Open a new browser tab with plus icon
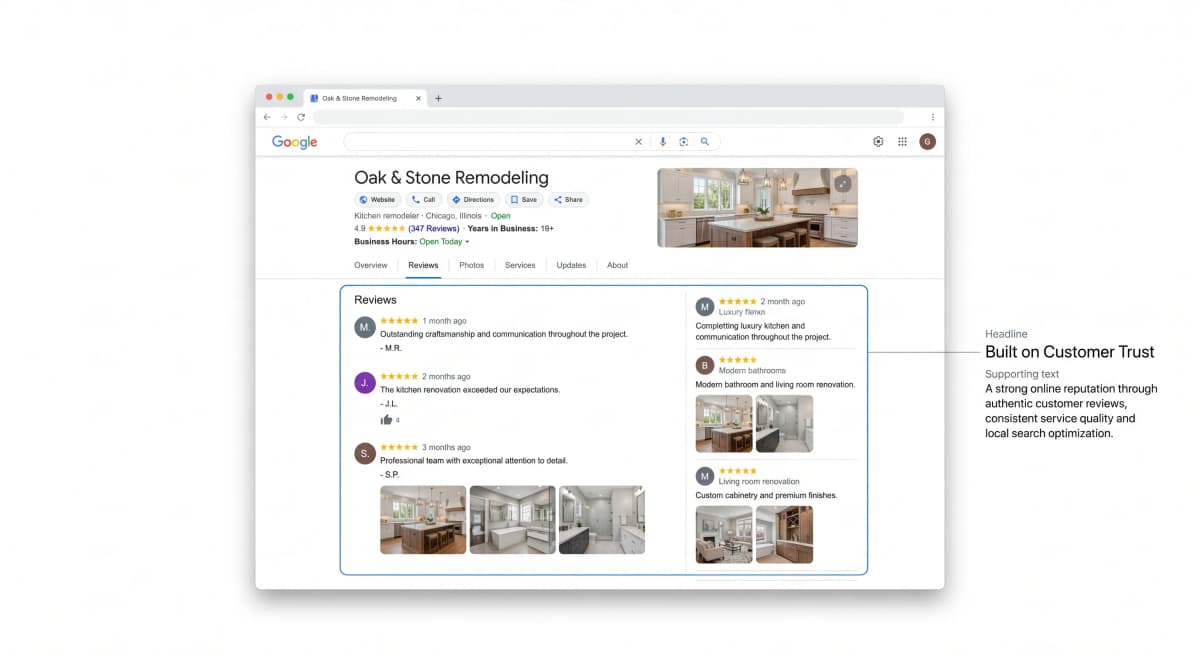Screen dimensions: 1200x670 [438, 98]
